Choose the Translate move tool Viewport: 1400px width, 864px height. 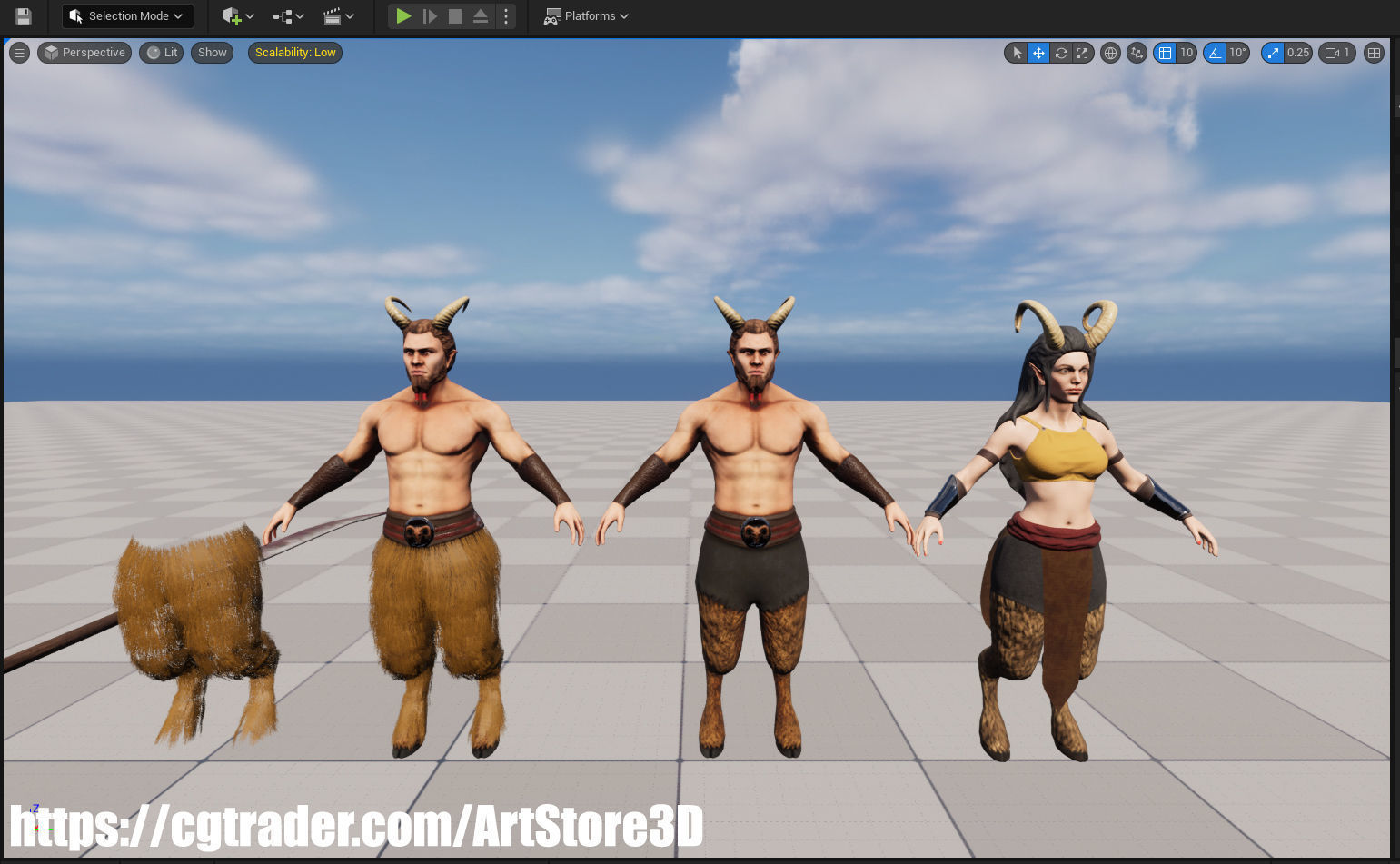(1038, 53)
